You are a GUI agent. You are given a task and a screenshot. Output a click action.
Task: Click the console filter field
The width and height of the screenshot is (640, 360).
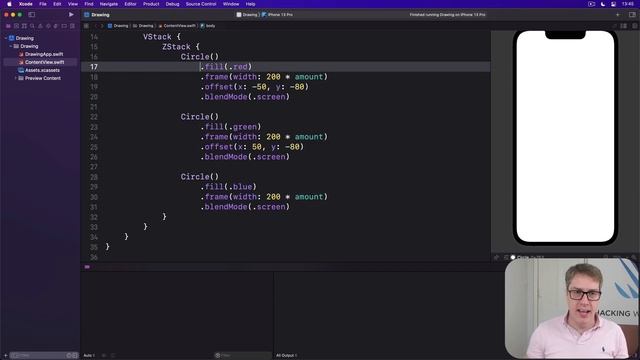pos(242,356)
